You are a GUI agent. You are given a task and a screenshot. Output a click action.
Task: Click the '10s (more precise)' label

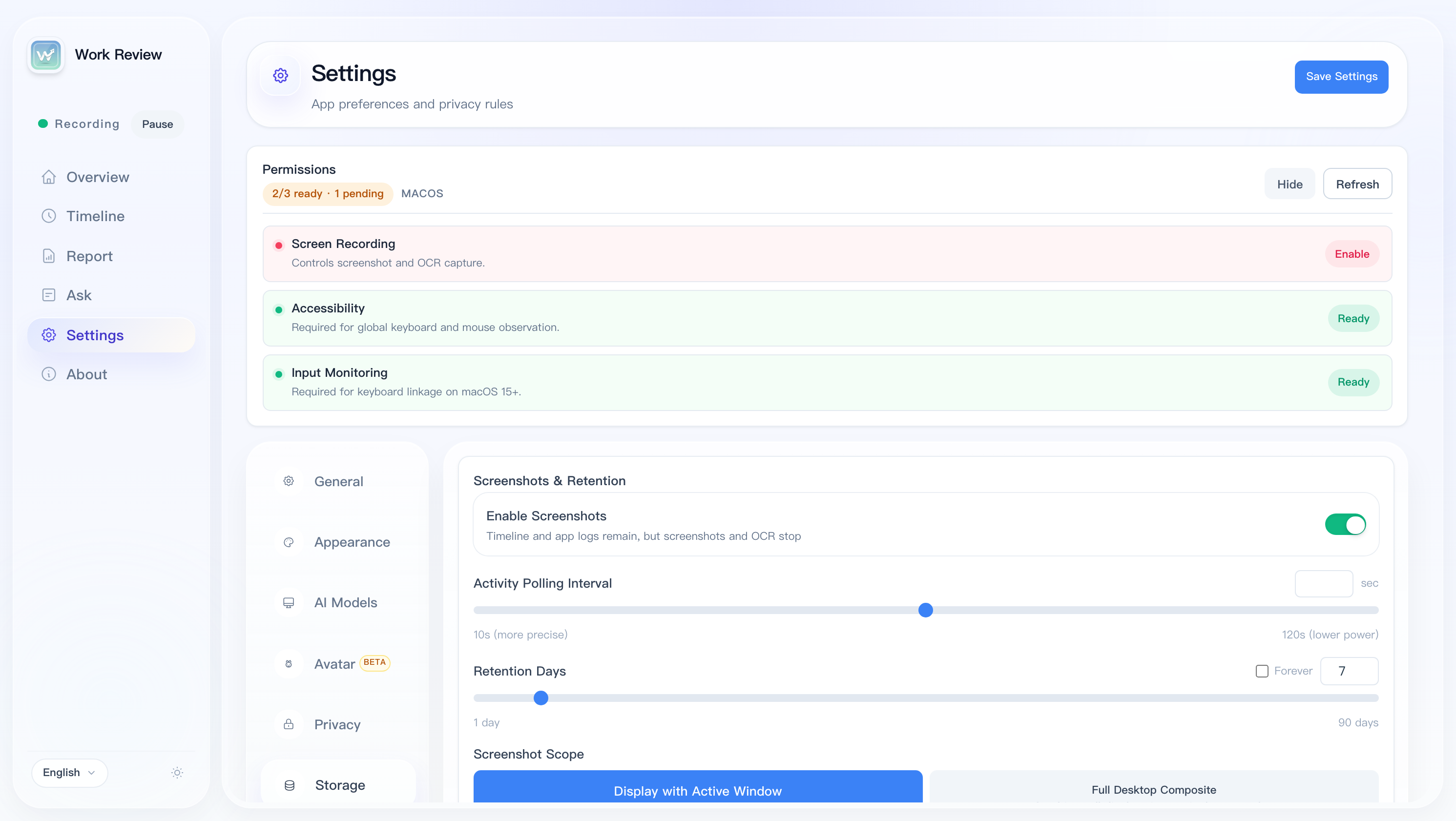pos(520,635)
